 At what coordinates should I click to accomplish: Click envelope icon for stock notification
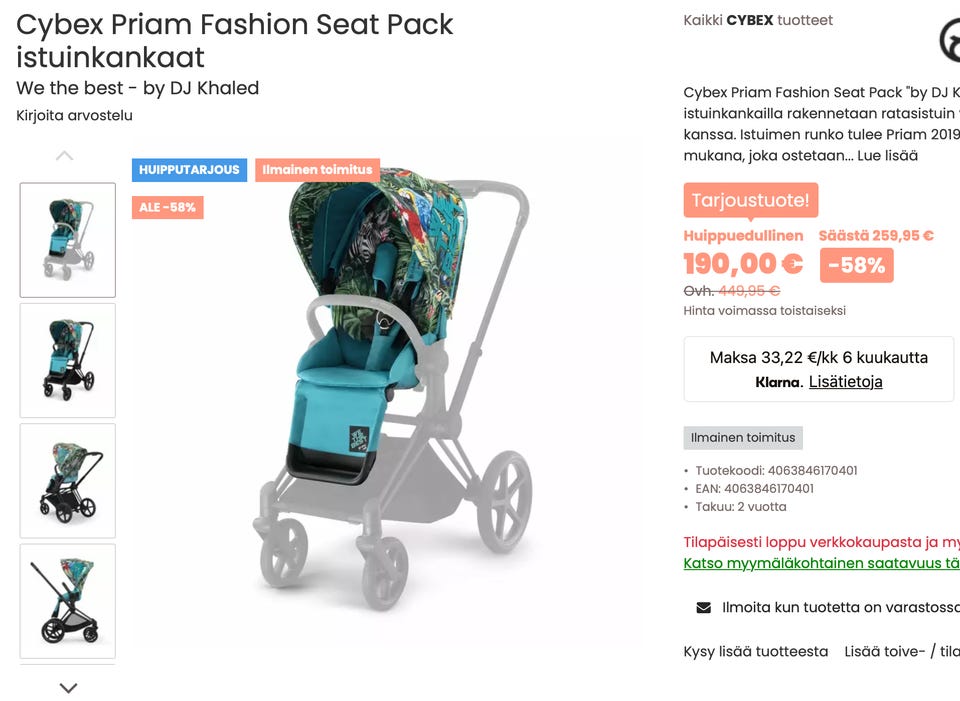(x=703, y=607)
